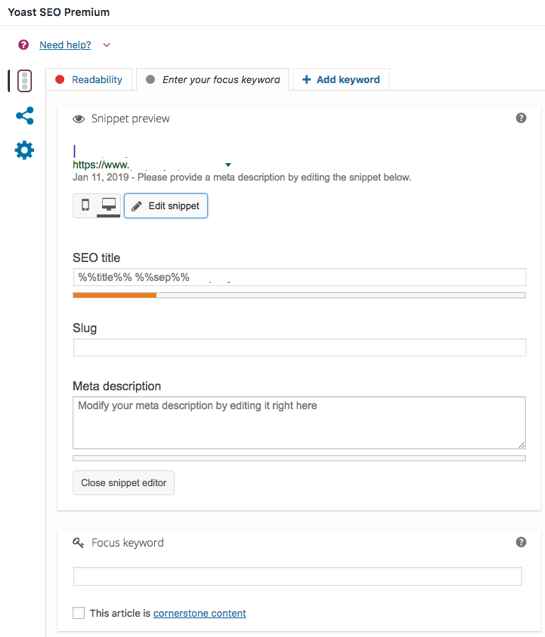Click the eye icon next to Snippet preview
The height and width of the screenshot is (637, 545).
78,119
